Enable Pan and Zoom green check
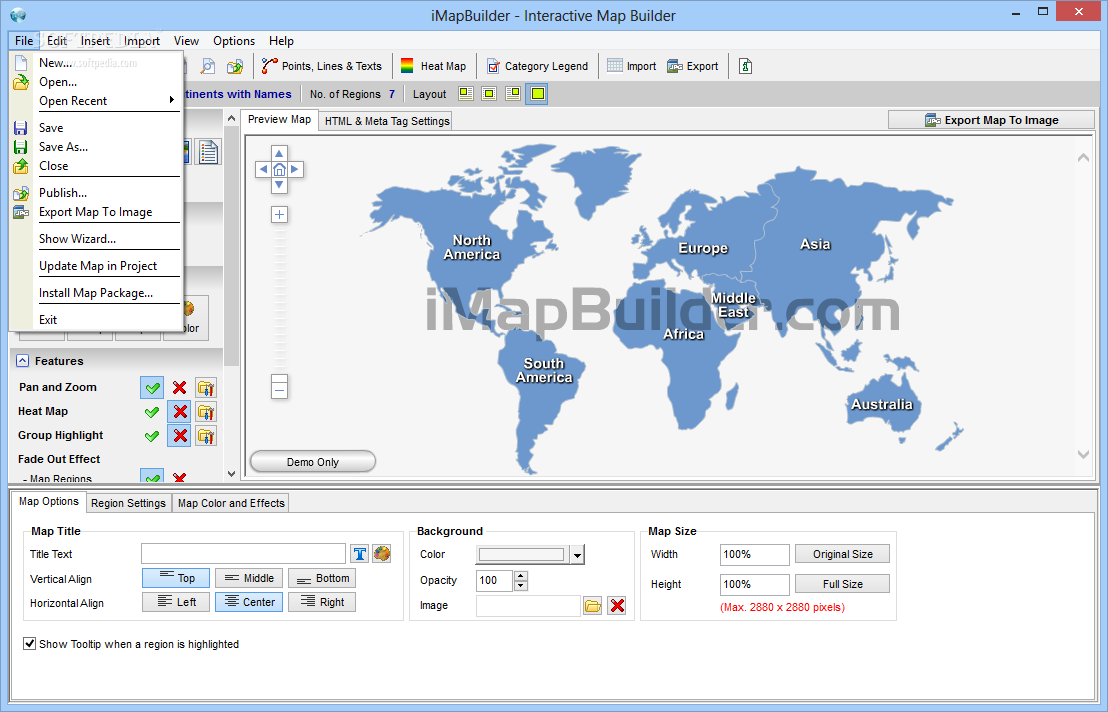This screenshot has width=1108, height=712. coord(152,388)
